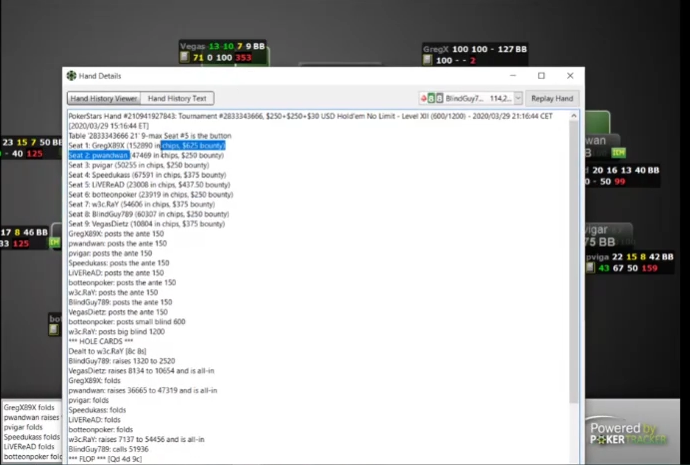Image resolution: width=690 pixels, height=465 pixels.
Task: Click the PokerStars Hand #210941927843 header line
Action: click(x=310, y=116)
